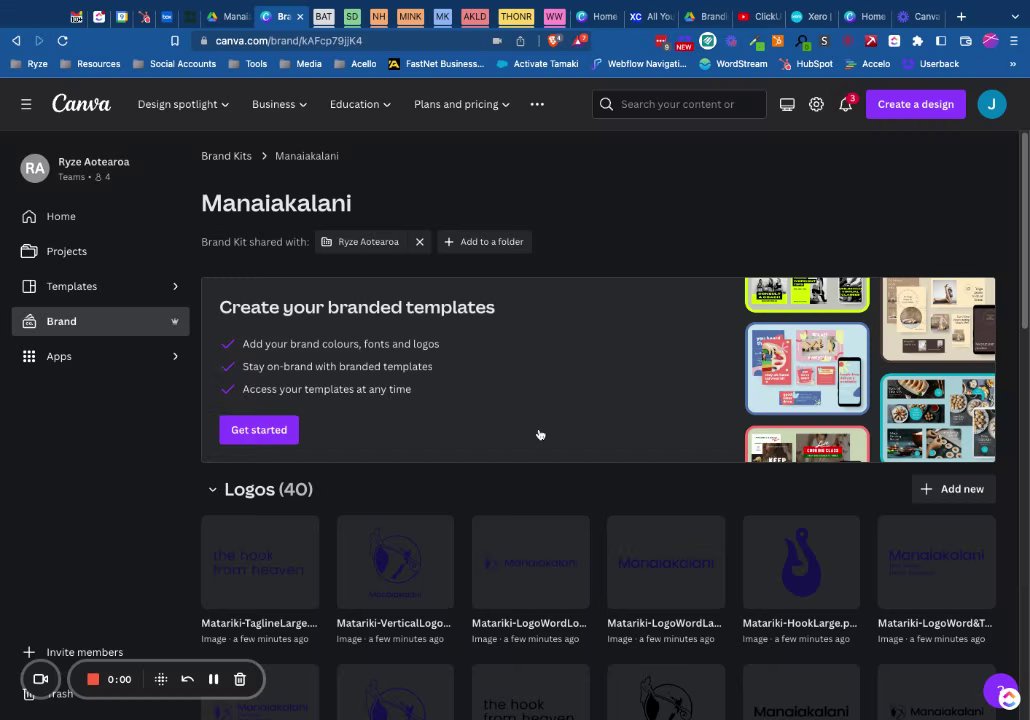The height and width of the screenshot is (720, 1030).
Task: Open Projects in sidebar
Action: (101, 251)
